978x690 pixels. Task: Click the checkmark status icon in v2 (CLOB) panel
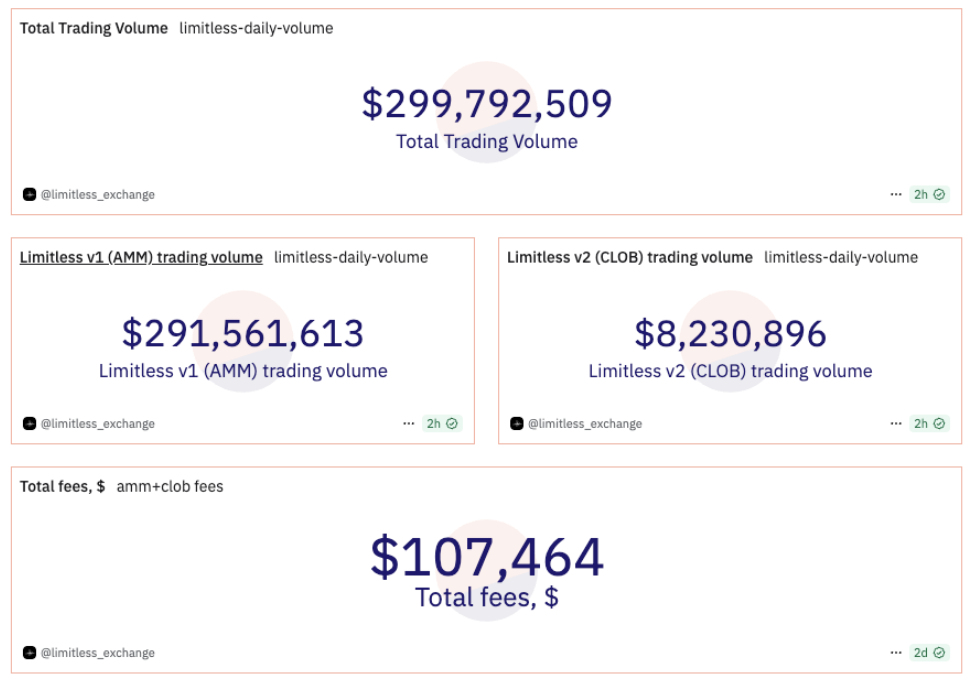[x=939, y=424]
